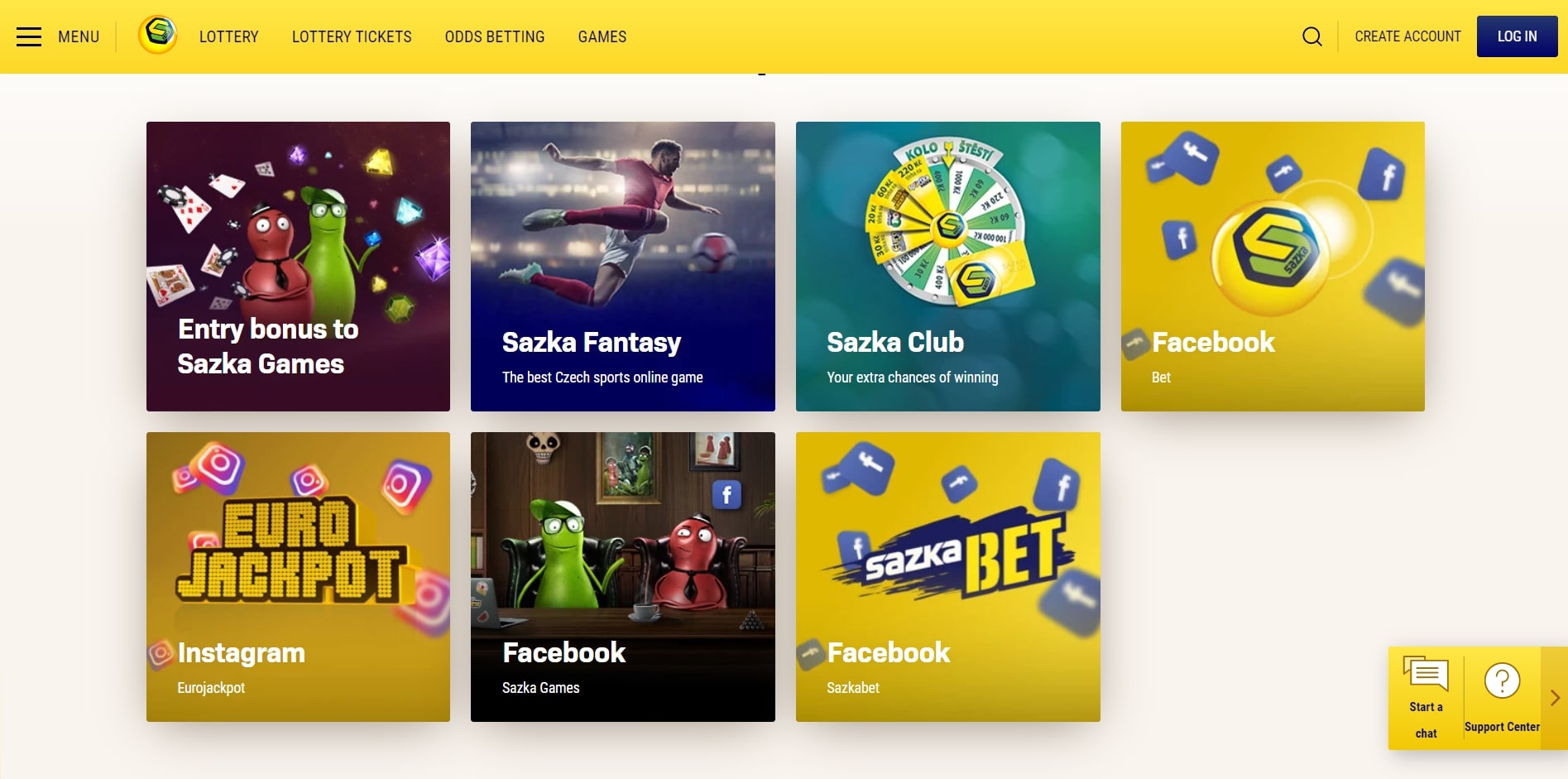Open the Instagram Eurojackpot card
The width and height of the screenshot is (1568, 779).
(298, 577)
